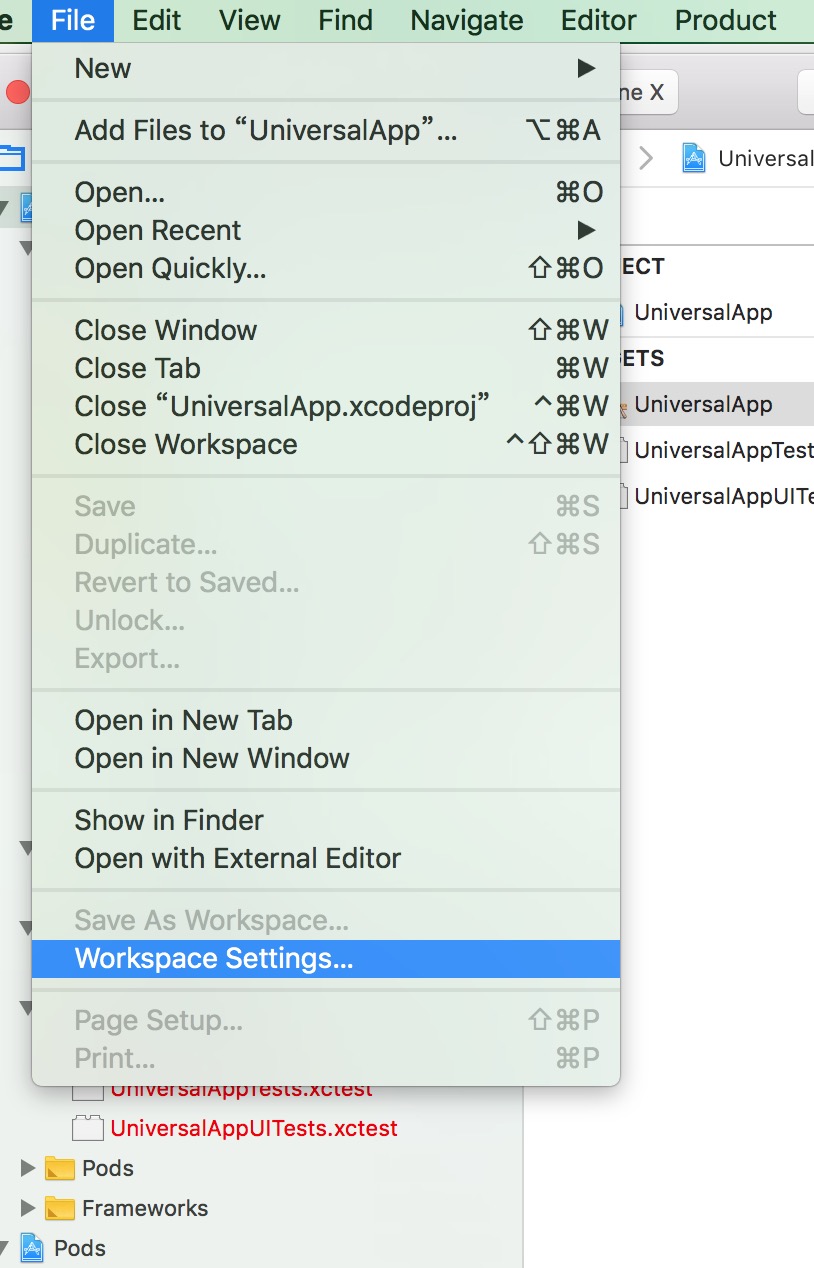The image size is (814, 1268).
Task: Open the View menu
Action: click(x=250, y=20)
